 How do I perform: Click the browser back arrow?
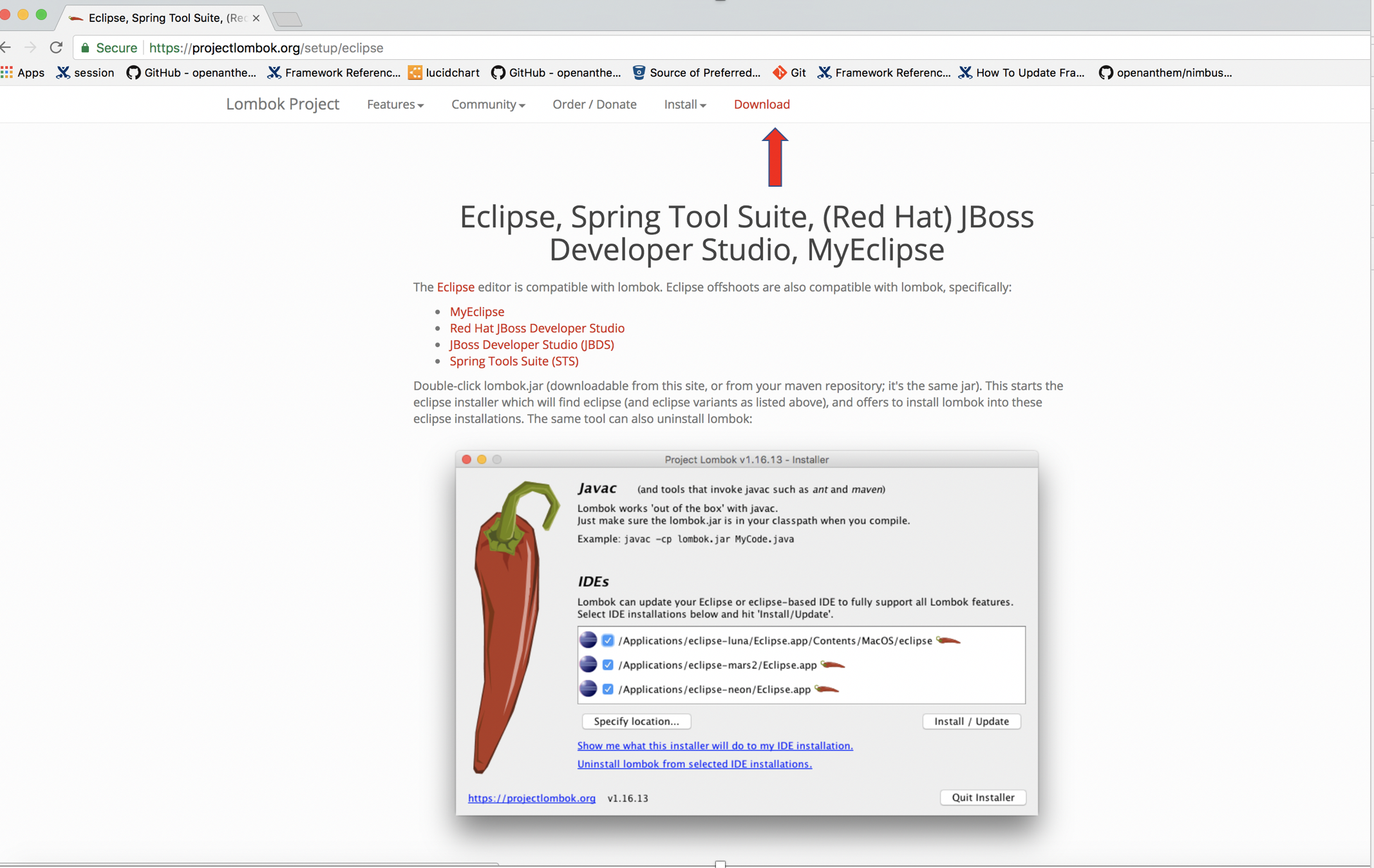point(6,48)
